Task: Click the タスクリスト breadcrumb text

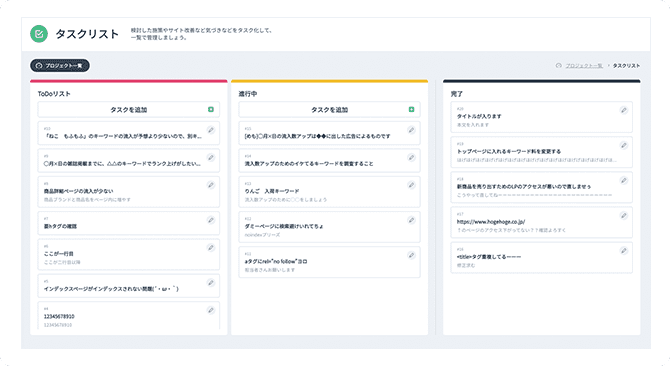Action: pos(626,66)
